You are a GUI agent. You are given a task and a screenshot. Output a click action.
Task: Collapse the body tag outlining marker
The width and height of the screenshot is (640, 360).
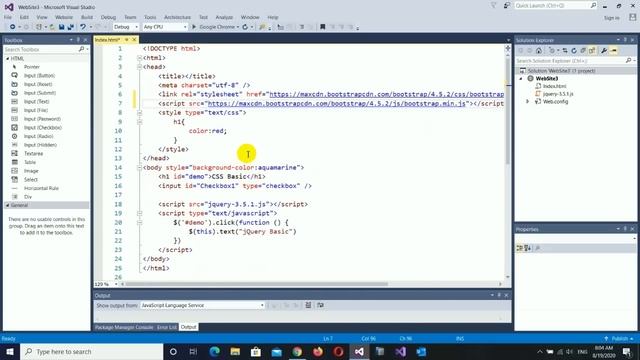pos(140,167)
